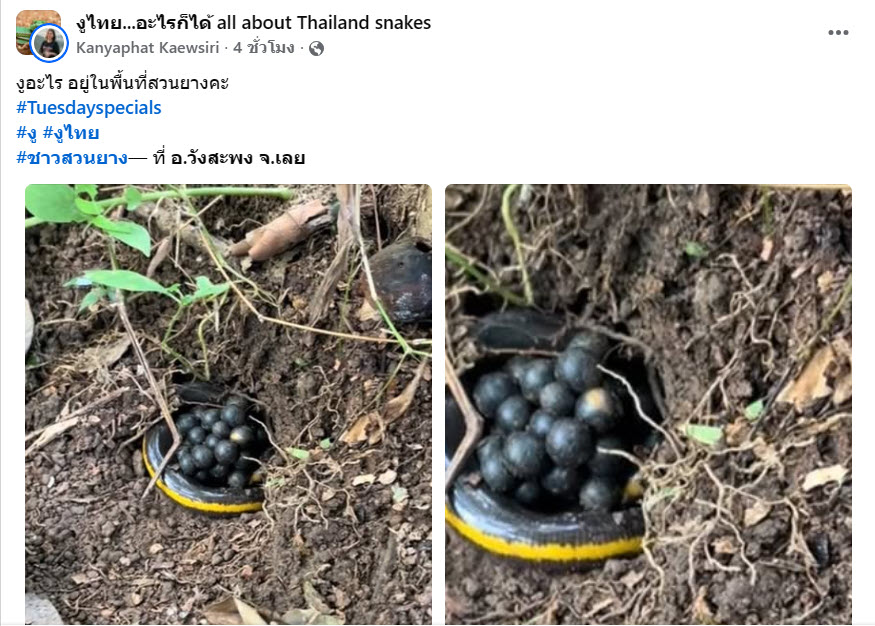Open the three-dot post options menu

point(838,33)
